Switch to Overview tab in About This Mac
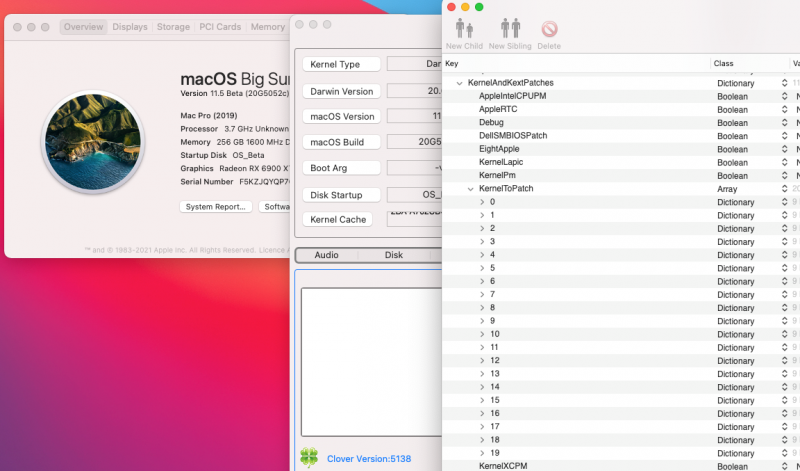The height and width of the screenshot is (471, 800). [x=83, y=27]
